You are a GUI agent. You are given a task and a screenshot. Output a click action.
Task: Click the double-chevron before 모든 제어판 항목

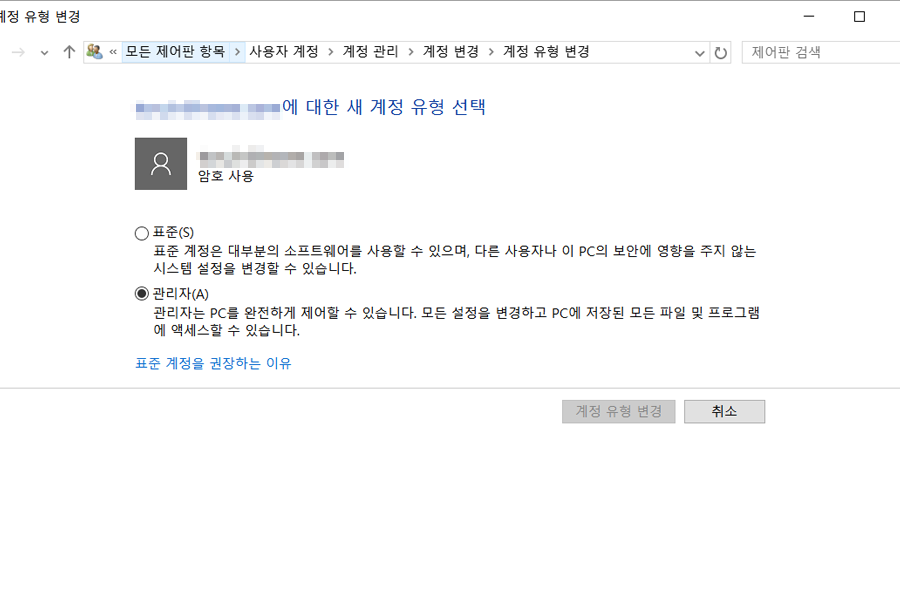pyautogui.click(x=113, y=52)
